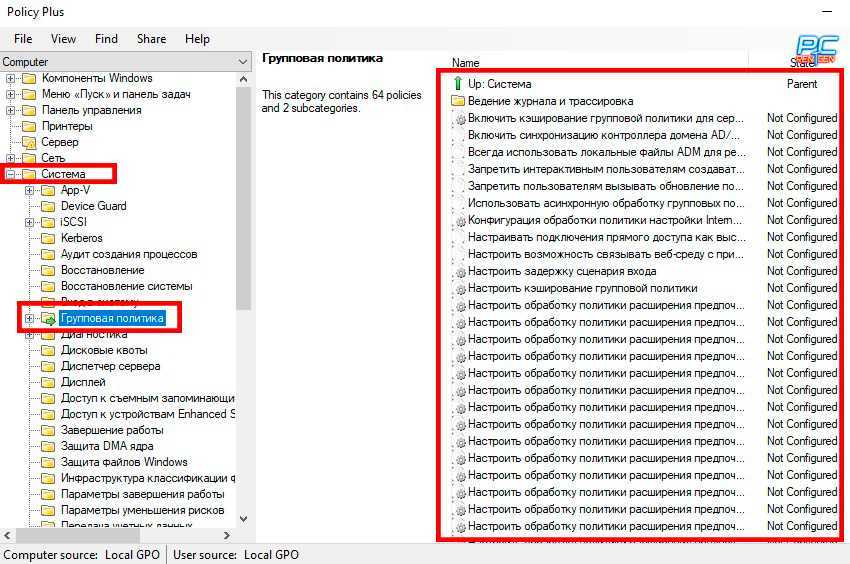This screenshot has width=850, height=564.
Task: Click the Групповая политика green arrow folder icon
Action: (x=48, y=318)
